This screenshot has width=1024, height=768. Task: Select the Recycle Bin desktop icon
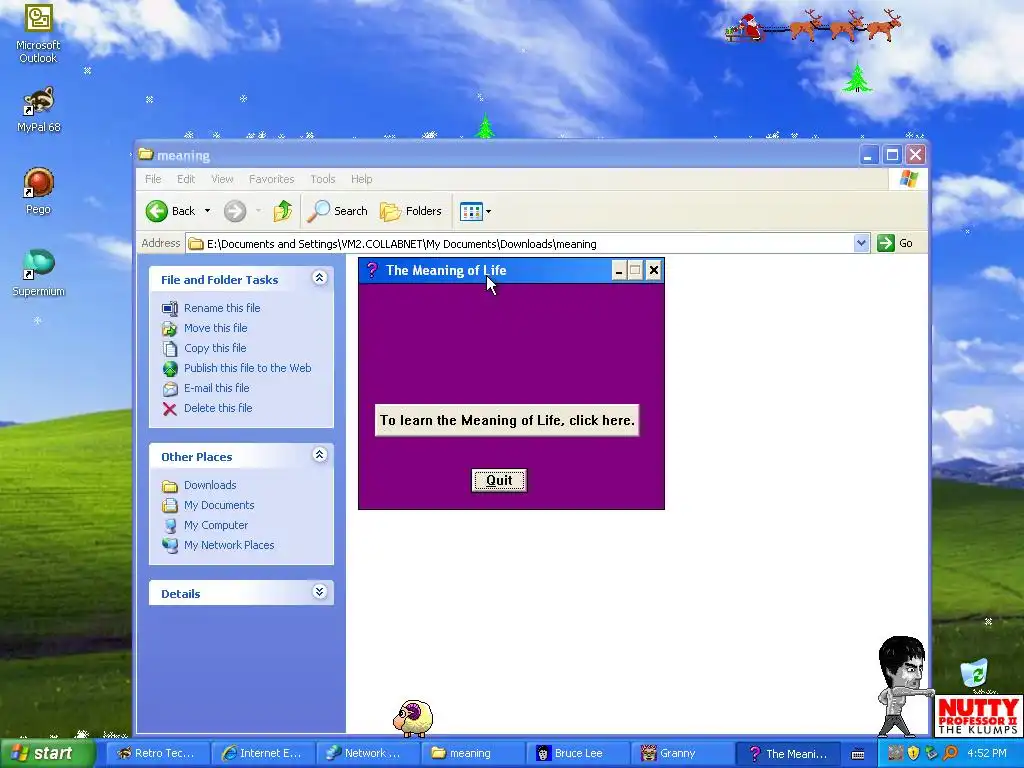(974, 675)
